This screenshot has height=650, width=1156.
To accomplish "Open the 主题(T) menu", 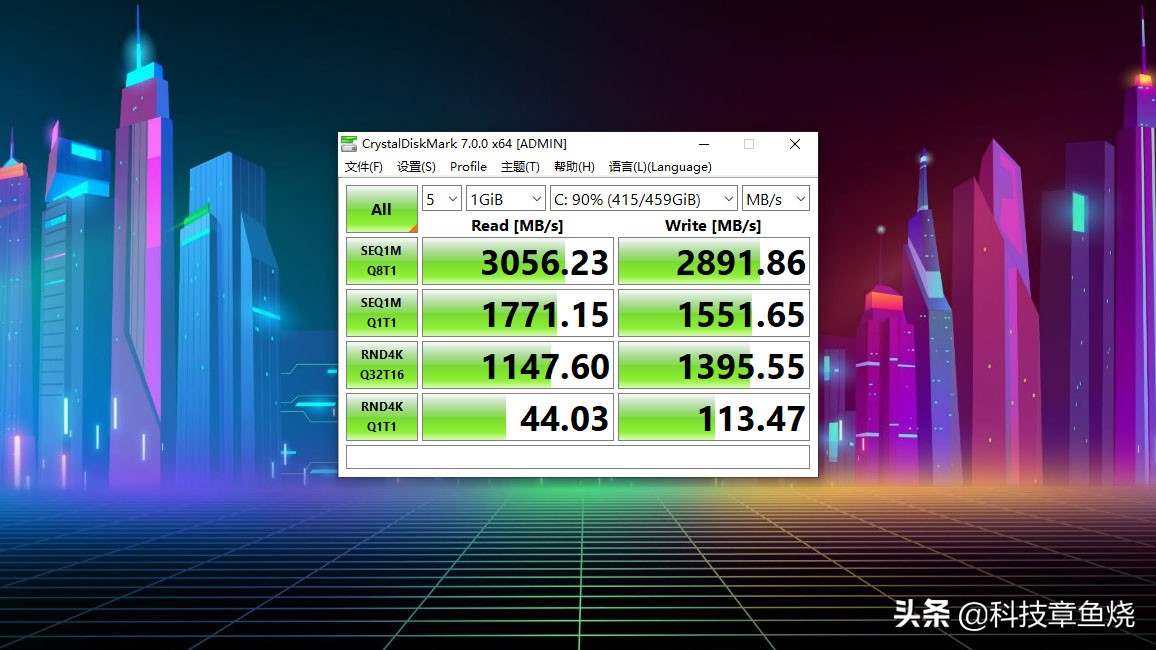I will (520, 167).
